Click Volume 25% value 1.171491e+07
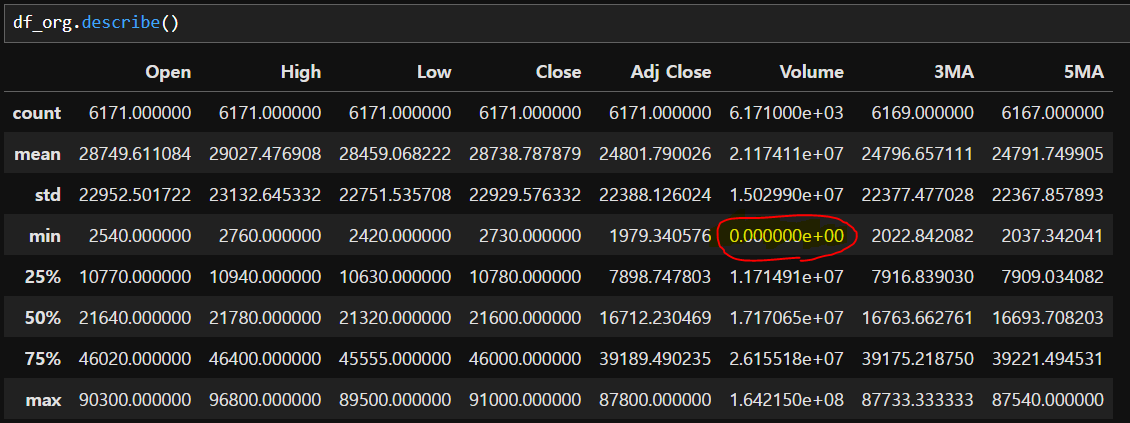Screen dimensions: 1130x423 coord(786,277)
